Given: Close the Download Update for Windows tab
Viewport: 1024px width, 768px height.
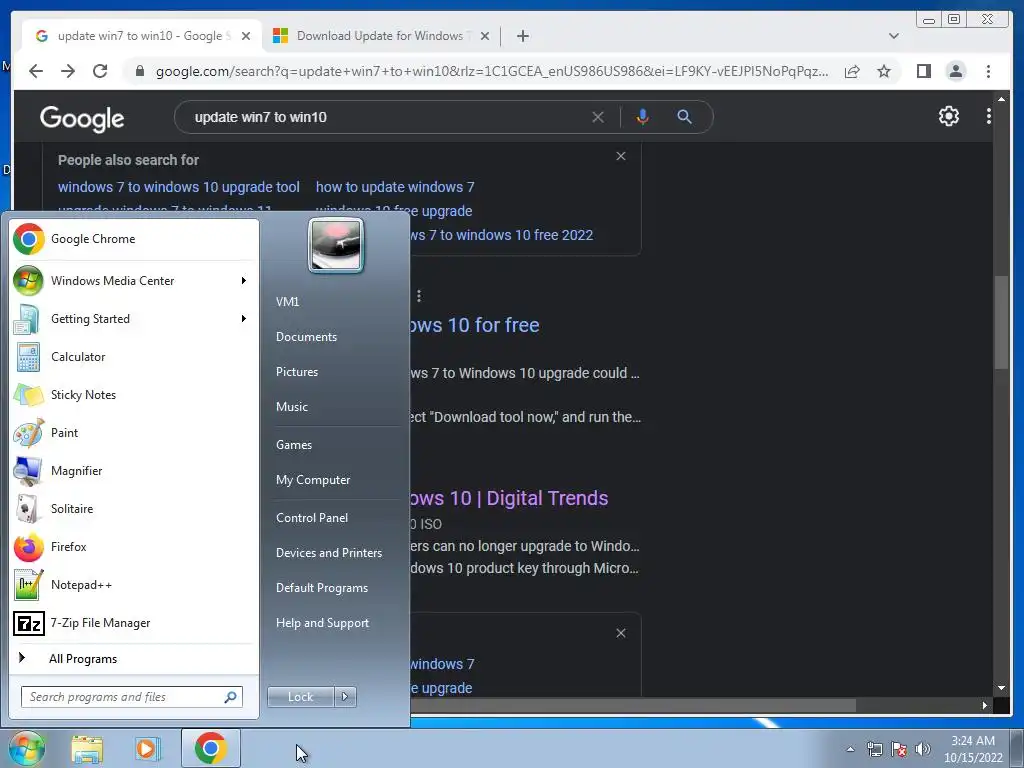Looking at the screenshot, I should 485,36.
